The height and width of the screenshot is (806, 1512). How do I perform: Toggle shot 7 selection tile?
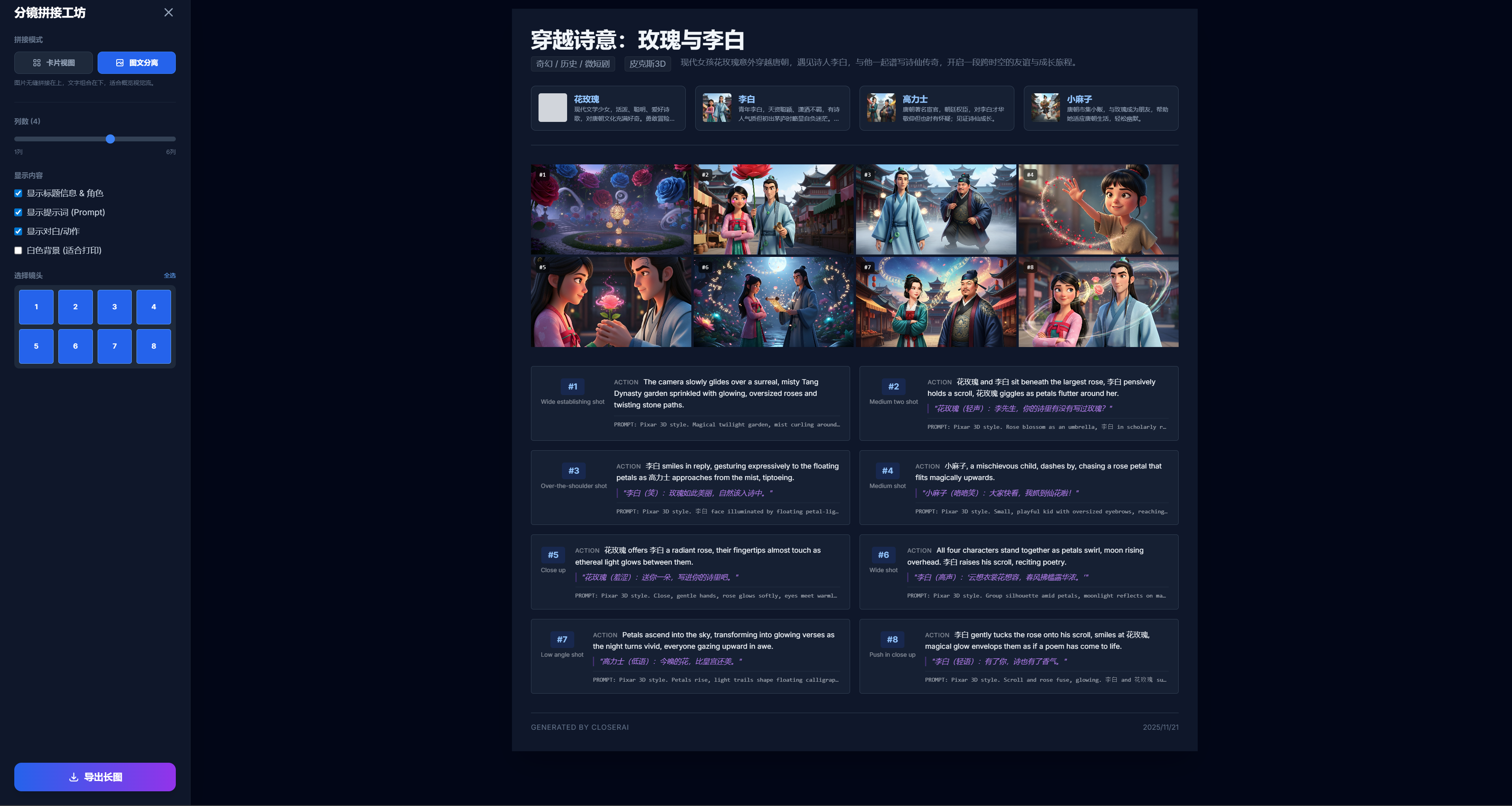tap(114, 346)
